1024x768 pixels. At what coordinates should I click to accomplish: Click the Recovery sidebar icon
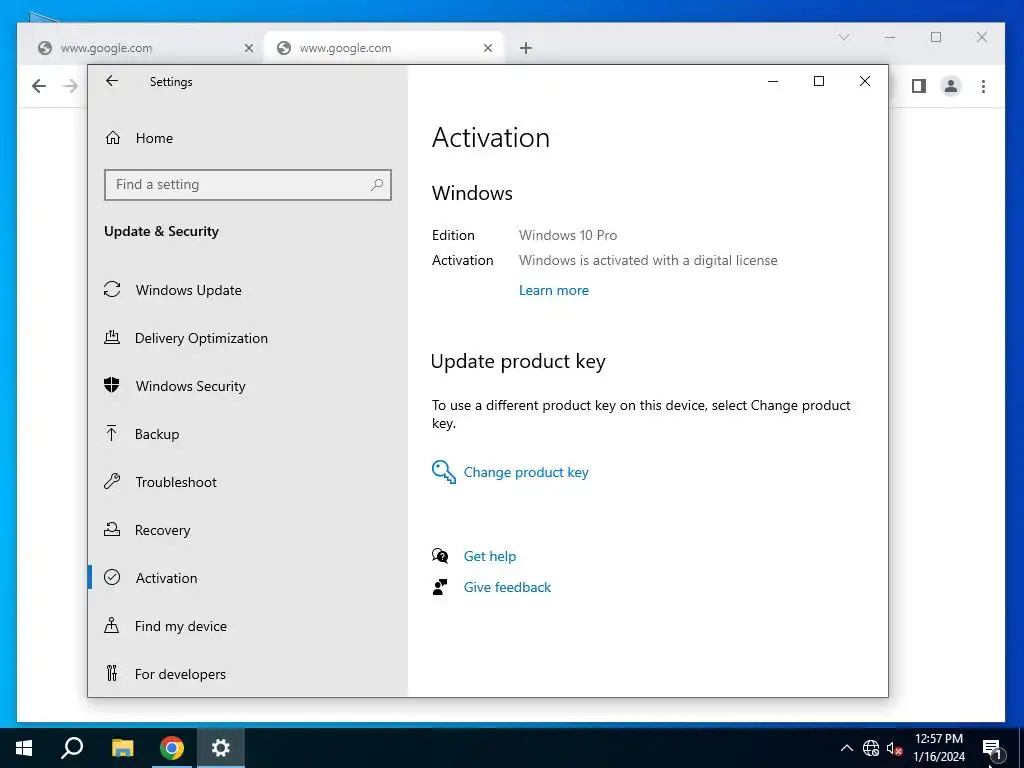click(x=112, y=529)
